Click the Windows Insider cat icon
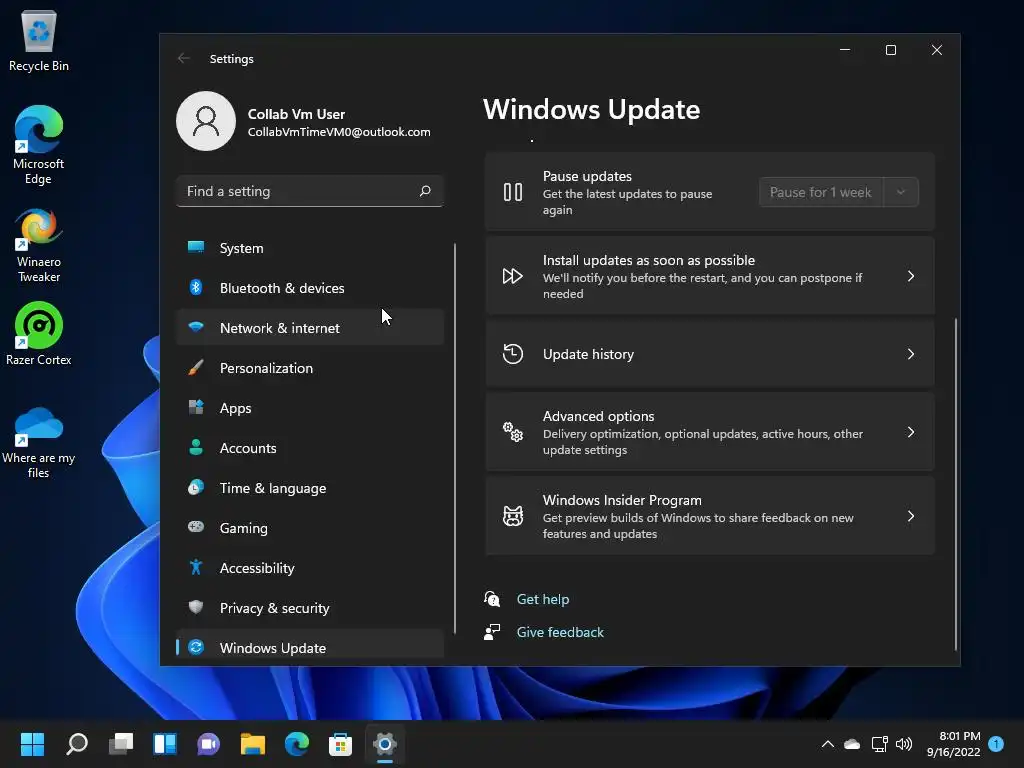The image size is (1024, 768). coord(513,516)
